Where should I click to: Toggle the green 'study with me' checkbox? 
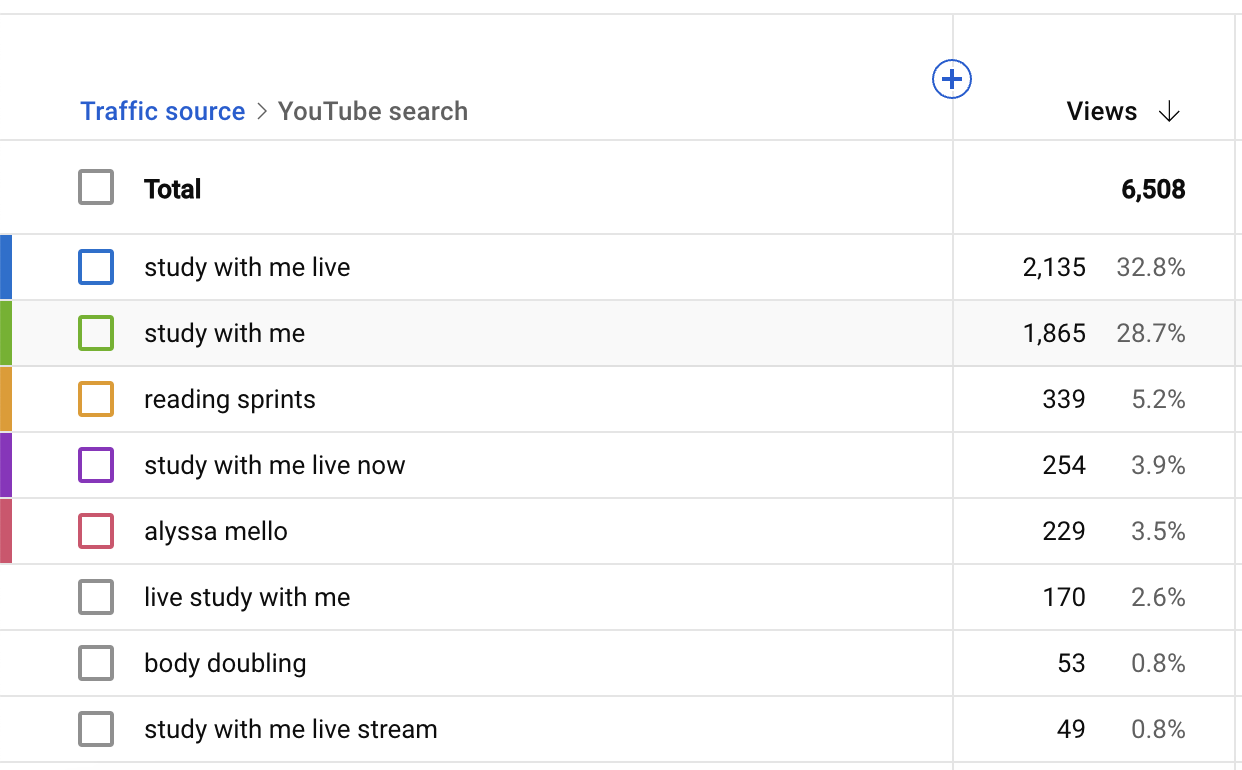96,333
